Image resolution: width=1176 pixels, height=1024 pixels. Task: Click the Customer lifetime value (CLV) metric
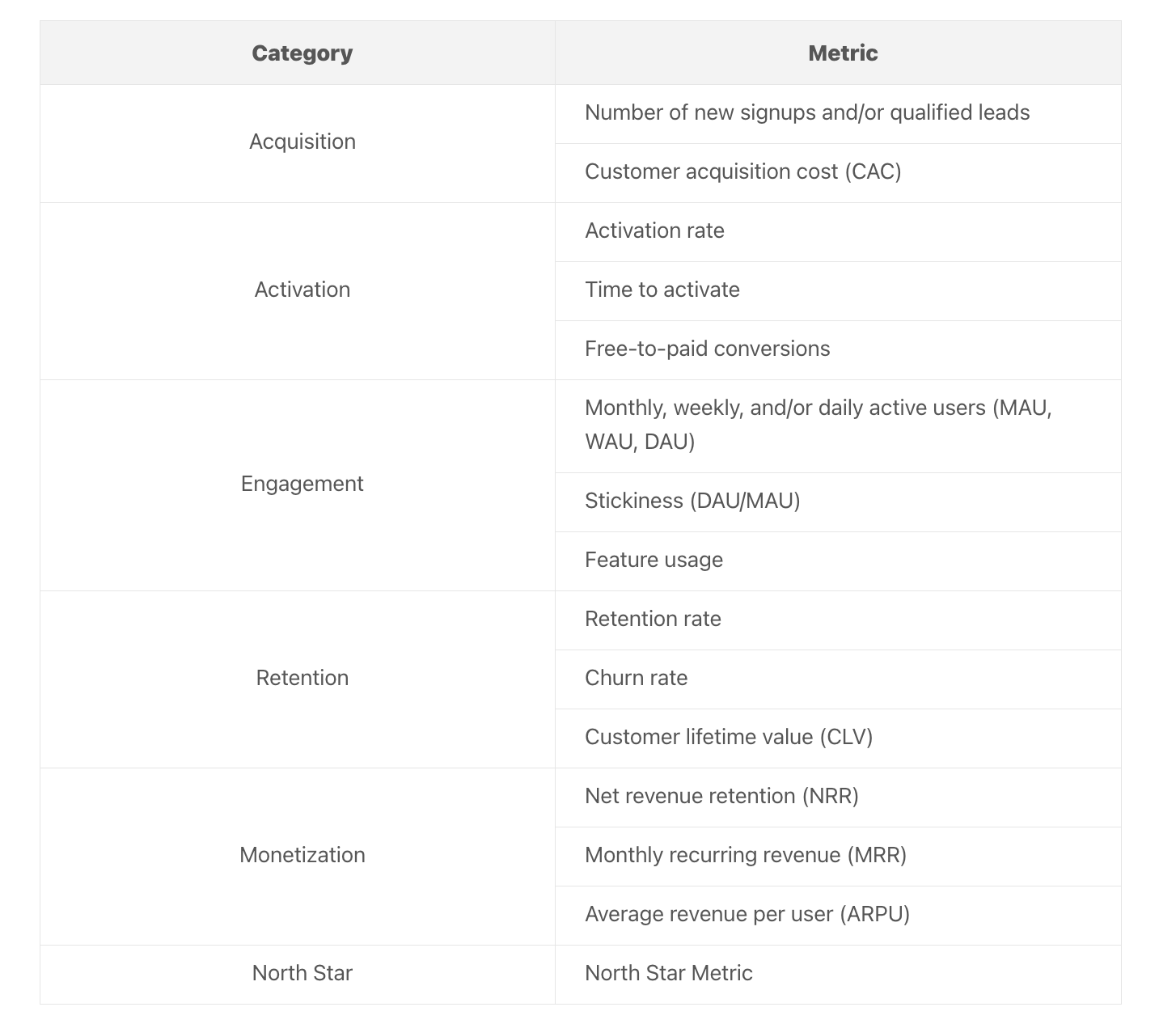tap(729, 737)
